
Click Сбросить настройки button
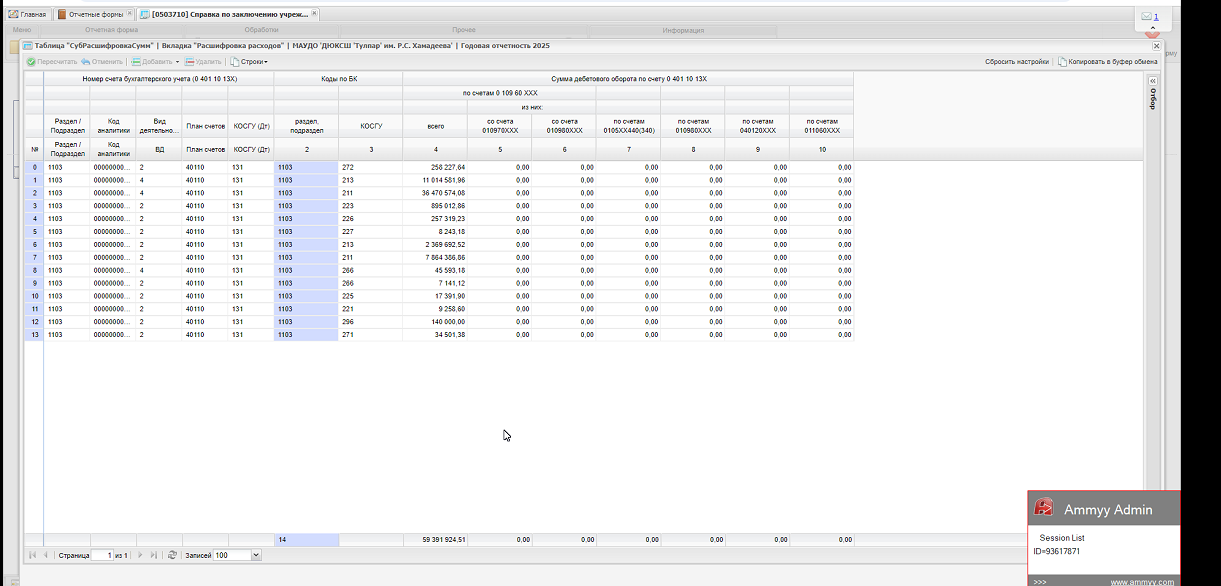point(1016,62)
